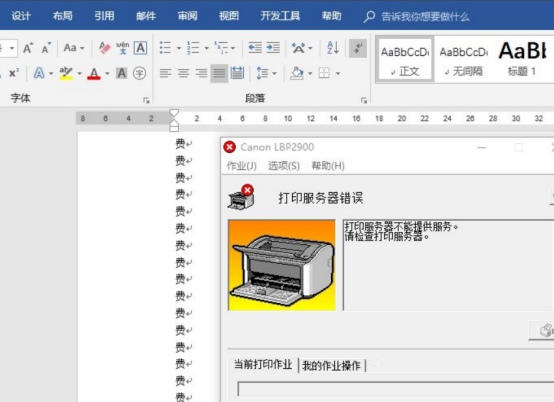This screenshot has height=402, width=554.
Task: Click the Numbering list icon
Action: coord(193,48)
